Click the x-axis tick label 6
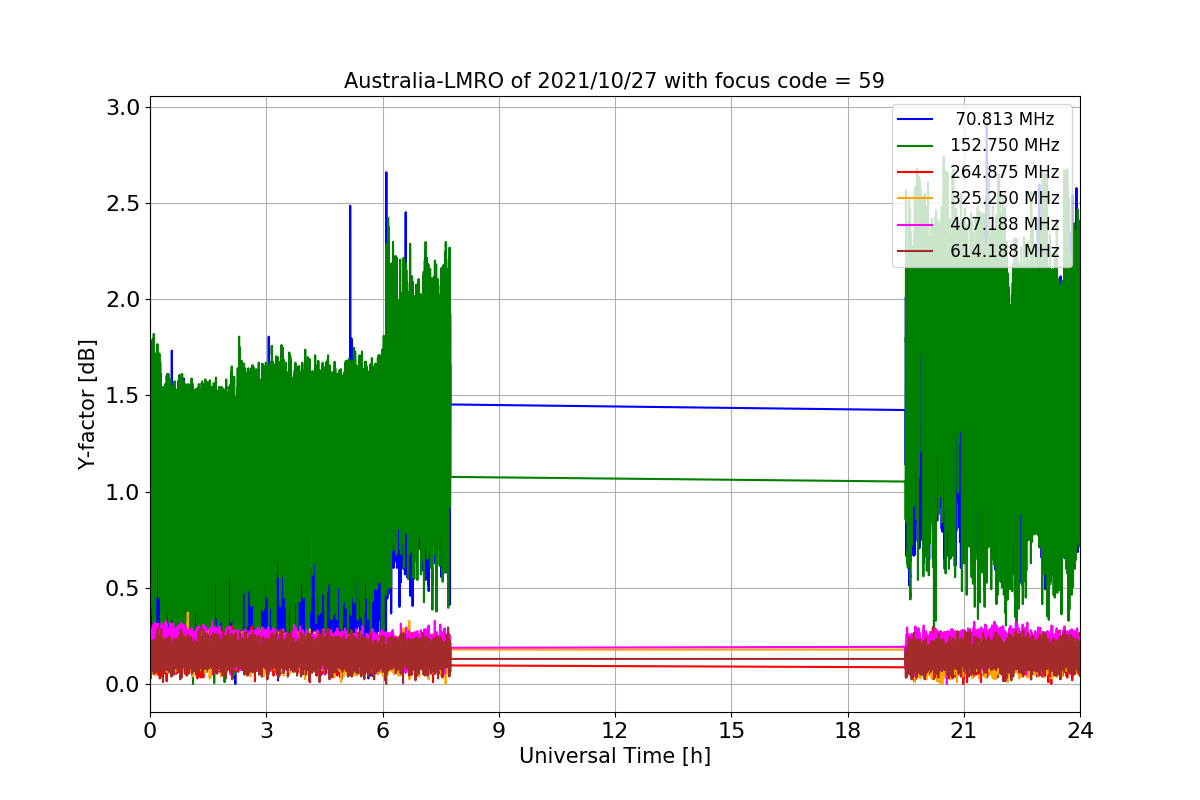 tap(382, 730)
